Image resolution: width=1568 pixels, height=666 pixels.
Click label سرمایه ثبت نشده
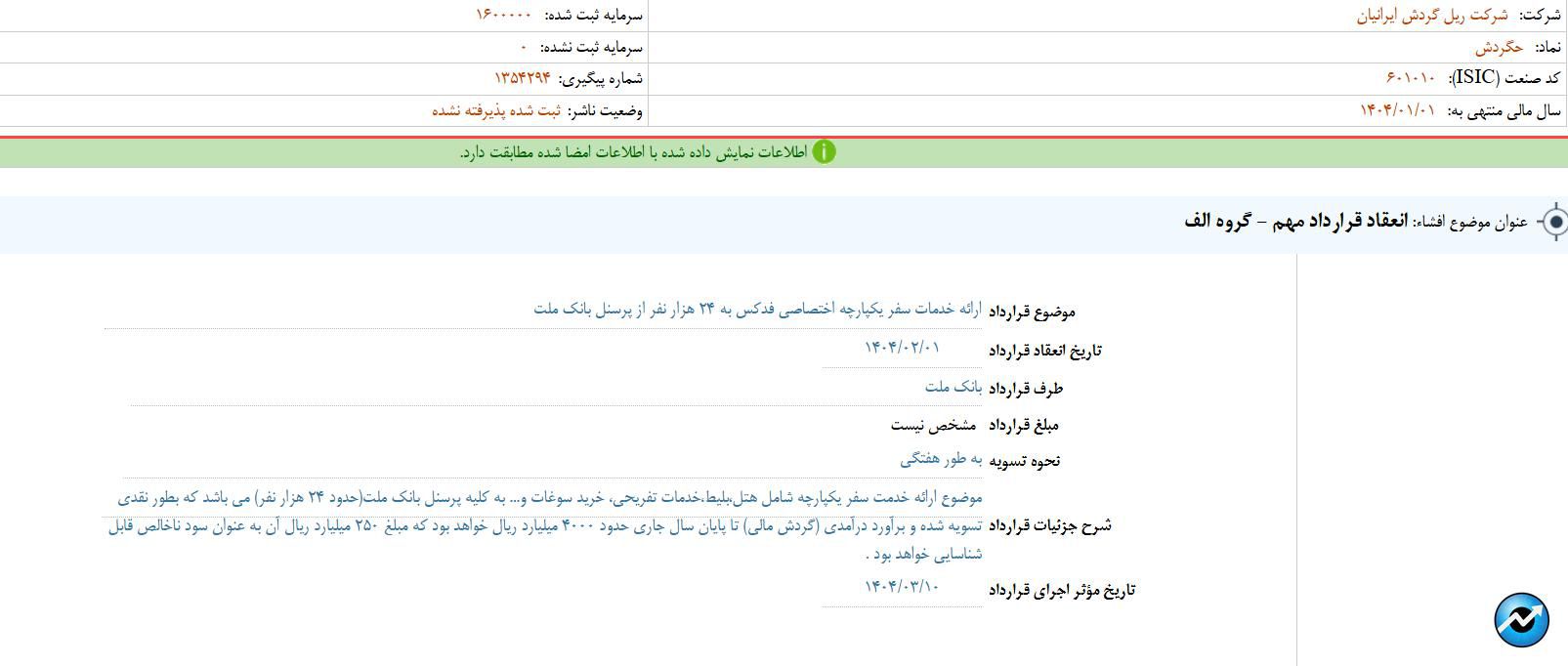point(592,47)
